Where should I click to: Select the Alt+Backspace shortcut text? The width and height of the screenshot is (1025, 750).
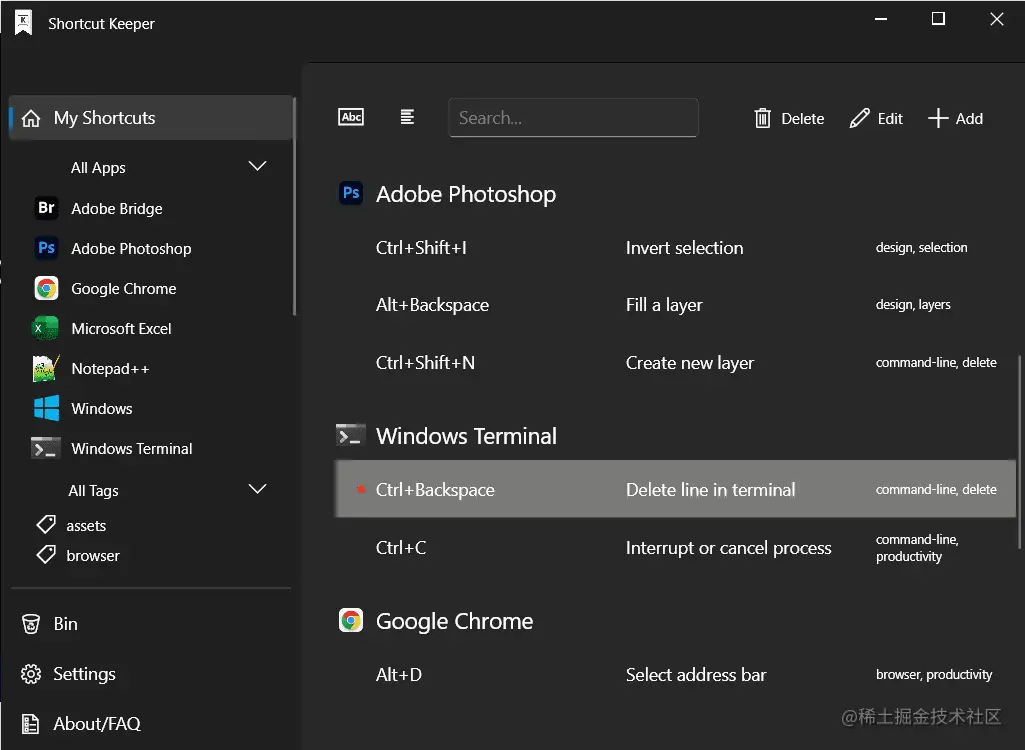pyautogui.click(x=432, y=305)
